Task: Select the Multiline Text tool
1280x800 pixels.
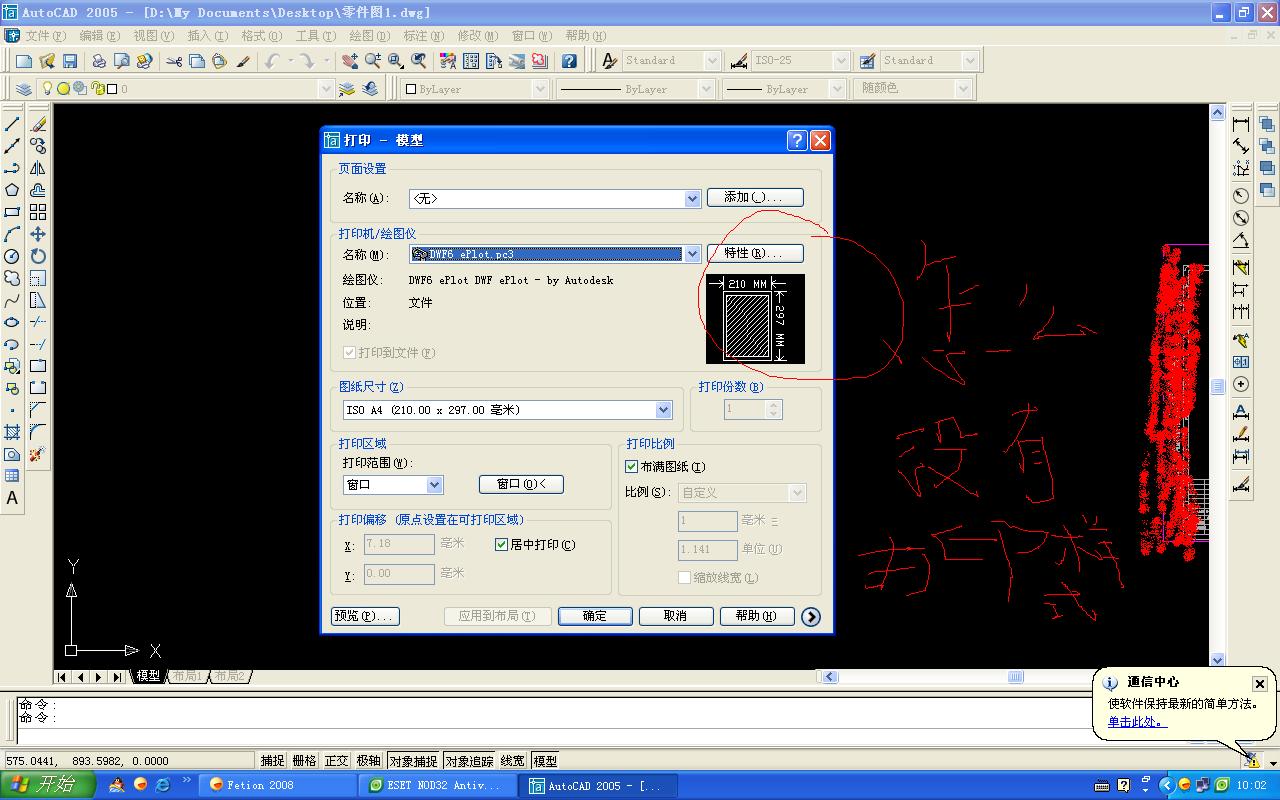Action: [x=12, y=498]
